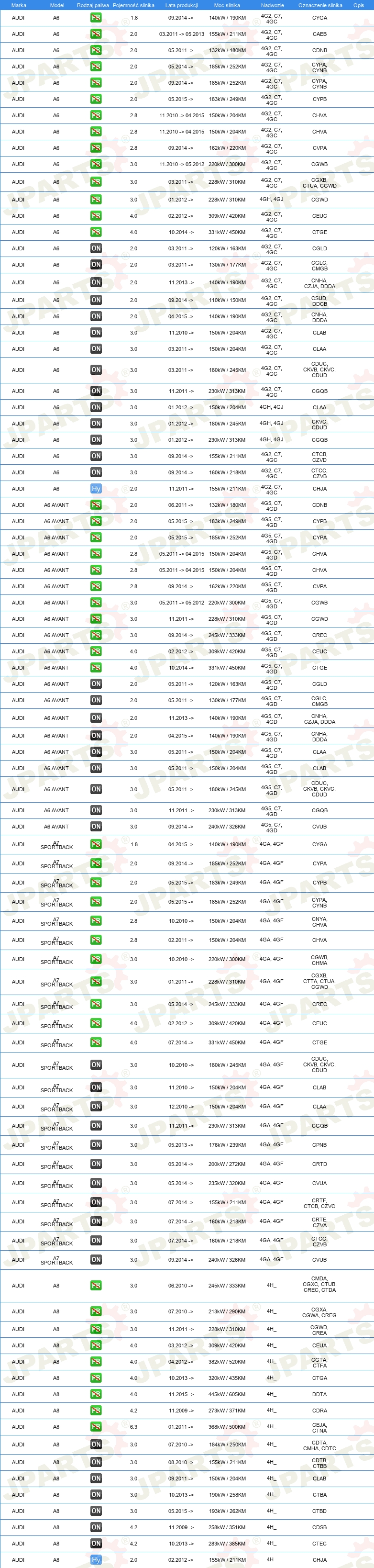Click petrol icon in A6 Avant CVPA row
This screenshot has height=1568, width=374.
[96, 586]
